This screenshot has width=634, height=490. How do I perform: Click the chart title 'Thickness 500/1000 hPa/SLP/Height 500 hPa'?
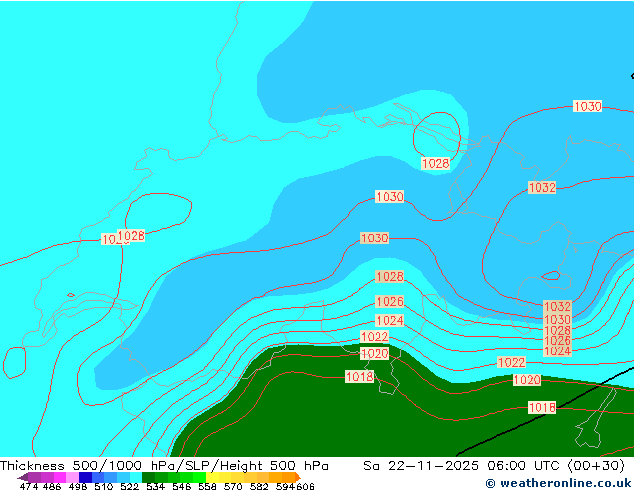(164, 466)
